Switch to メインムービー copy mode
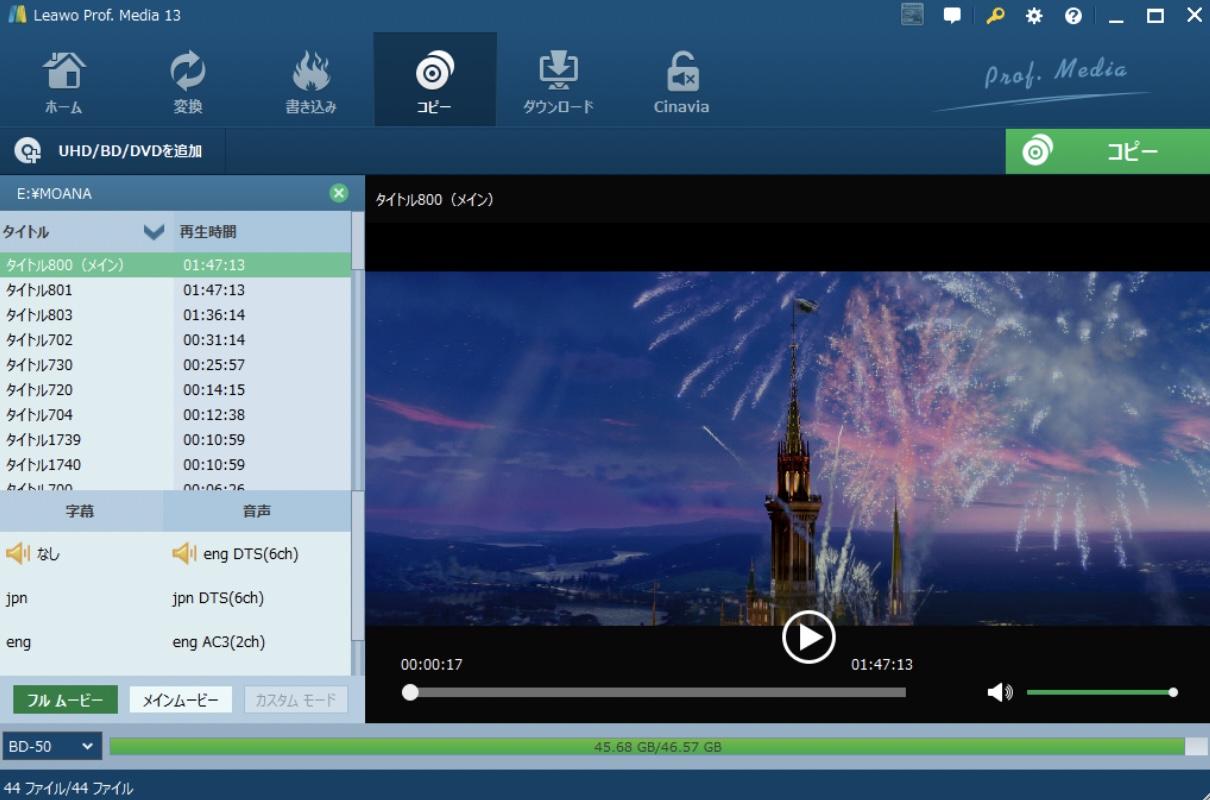1210x800 pixels. (x=181, y=700)
